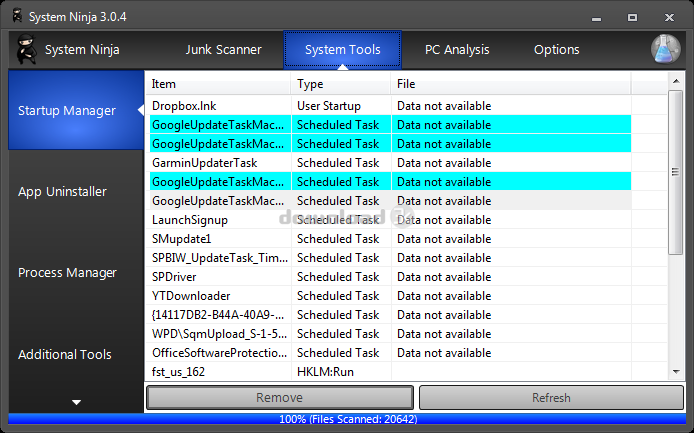
Task: Open the PC Analysis tab
Action: coord(457,50)
